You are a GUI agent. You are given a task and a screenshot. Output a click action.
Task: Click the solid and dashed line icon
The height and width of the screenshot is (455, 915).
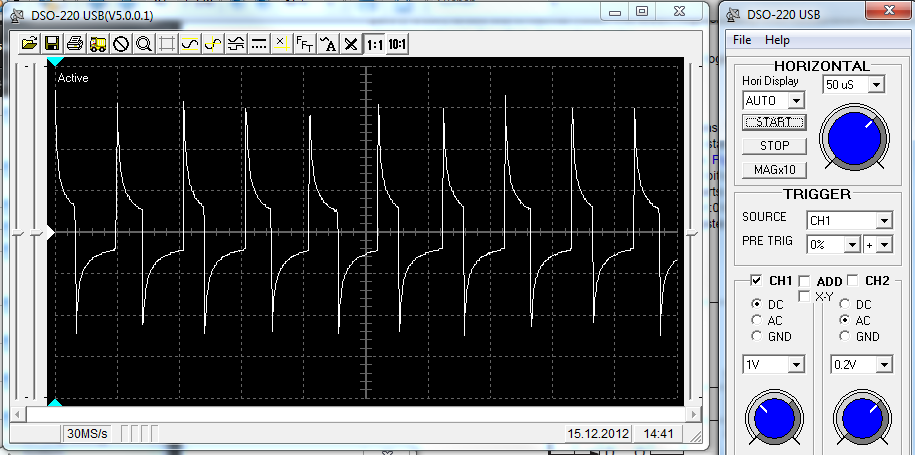(x=259, y=43)
